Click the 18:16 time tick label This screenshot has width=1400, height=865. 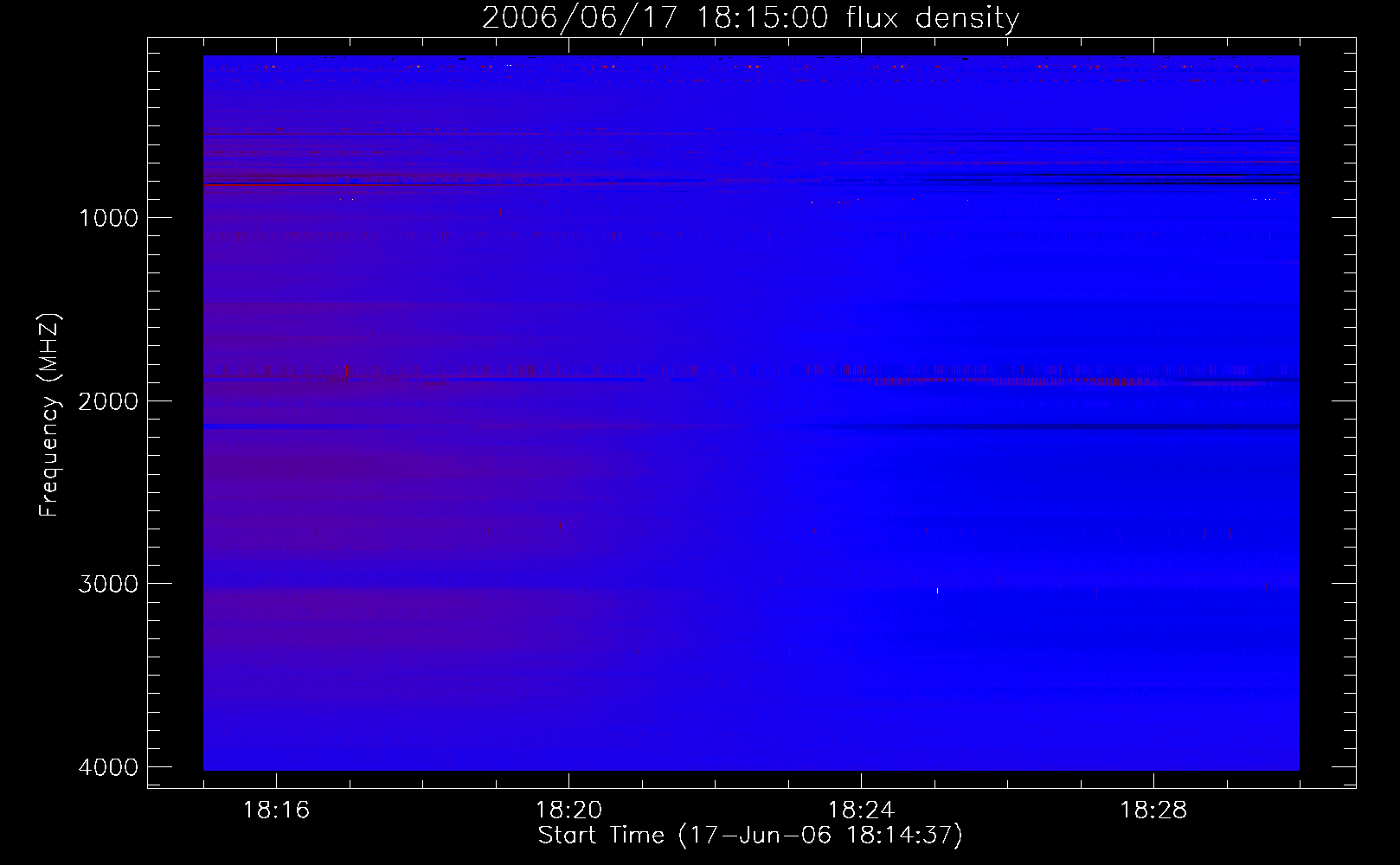point(276,811)
